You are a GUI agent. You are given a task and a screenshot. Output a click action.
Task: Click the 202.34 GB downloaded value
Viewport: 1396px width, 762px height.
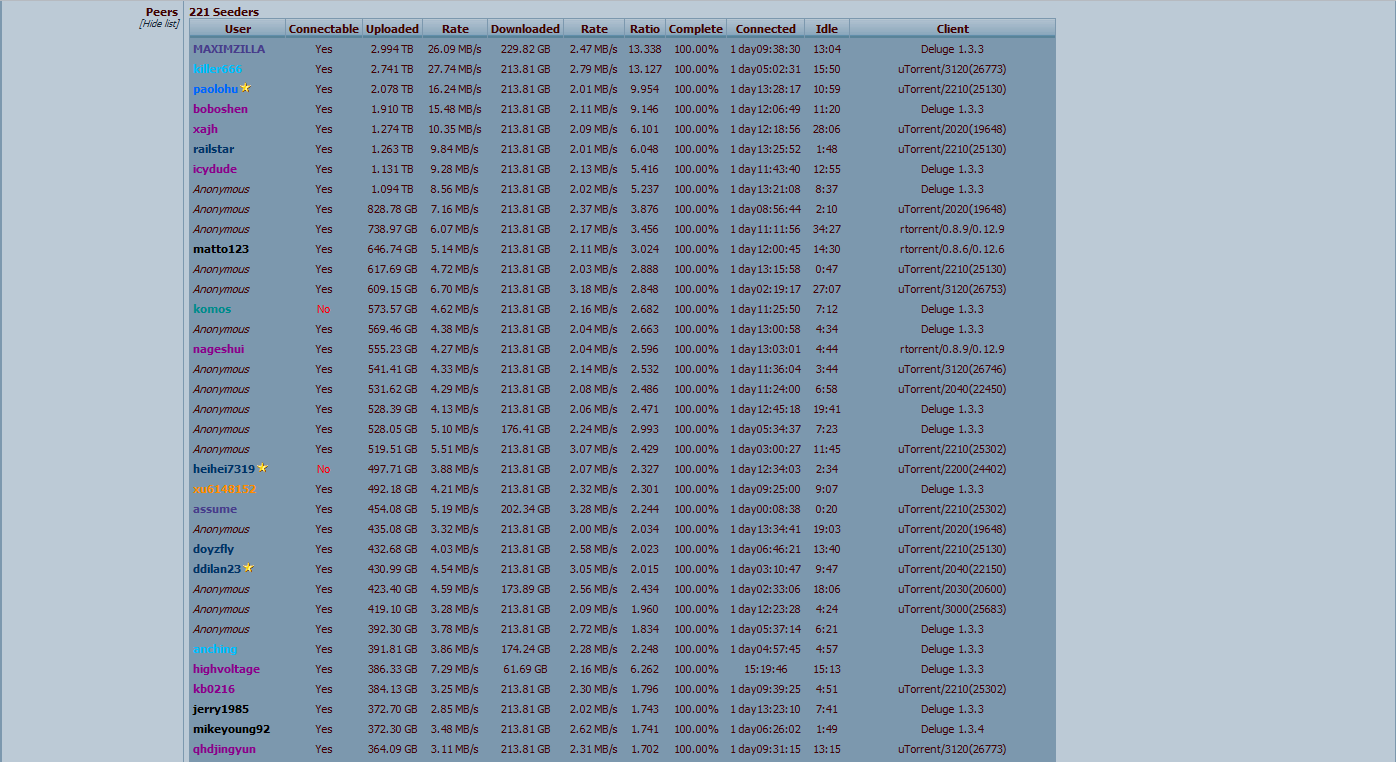point(525,509)
